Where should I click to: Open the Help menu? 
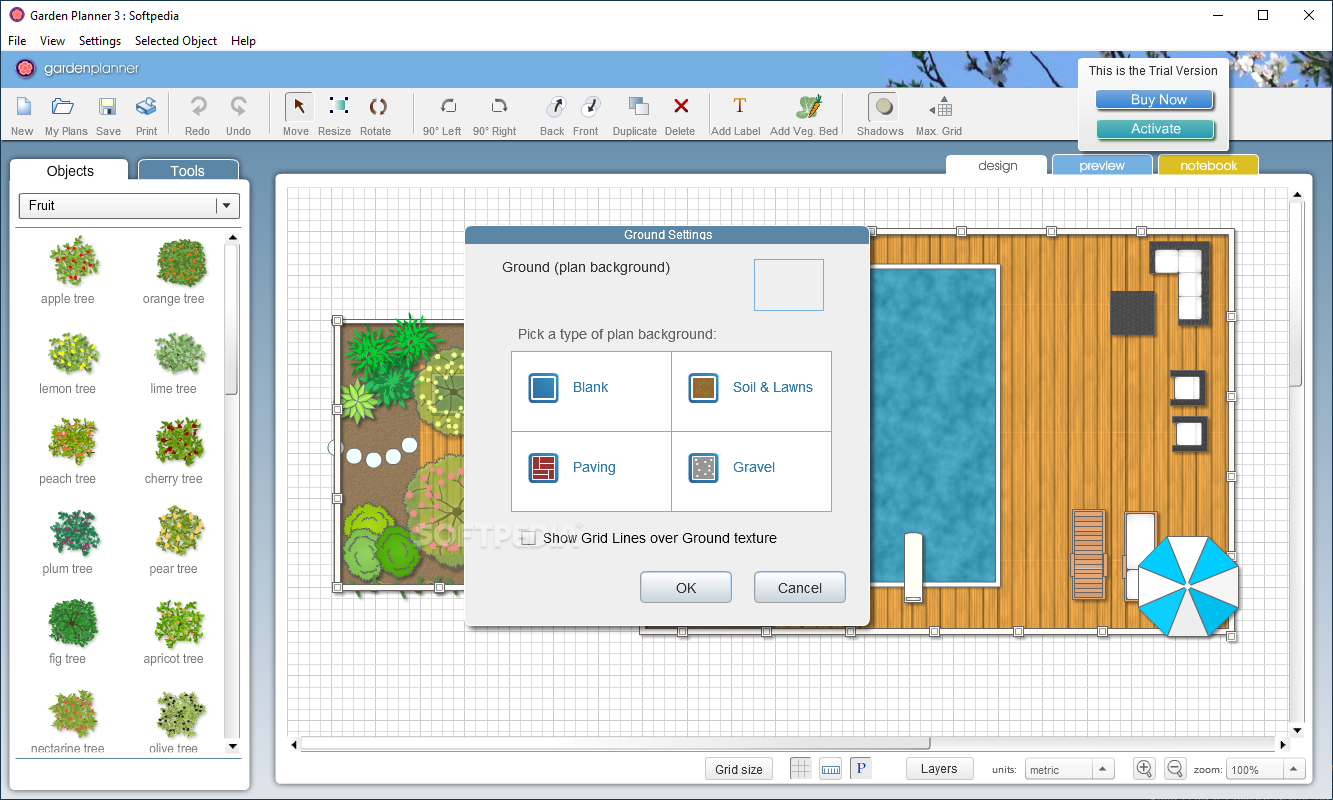click(x=243, y=41)
